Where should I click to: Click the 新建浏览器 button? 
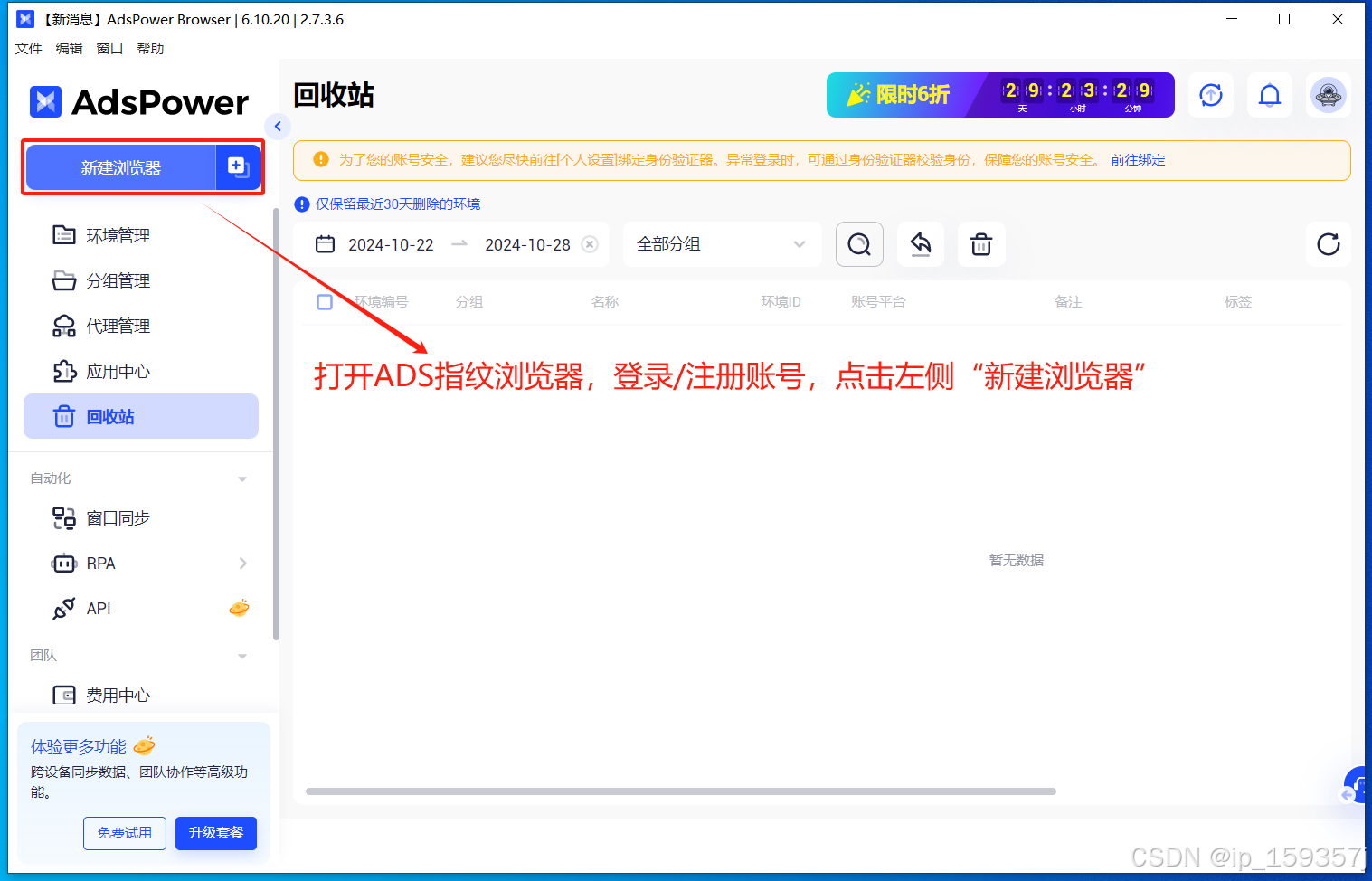pyautogui.click(x=120, y=167)
